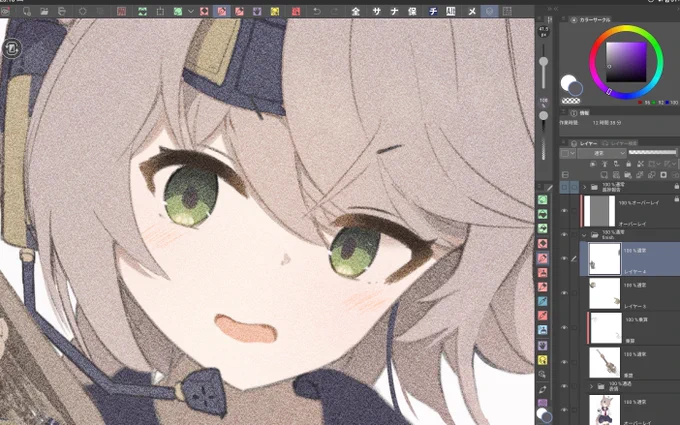Tap the round floating button on canvas
Viewport: 680px width, 425px height.
pos(12,48)
